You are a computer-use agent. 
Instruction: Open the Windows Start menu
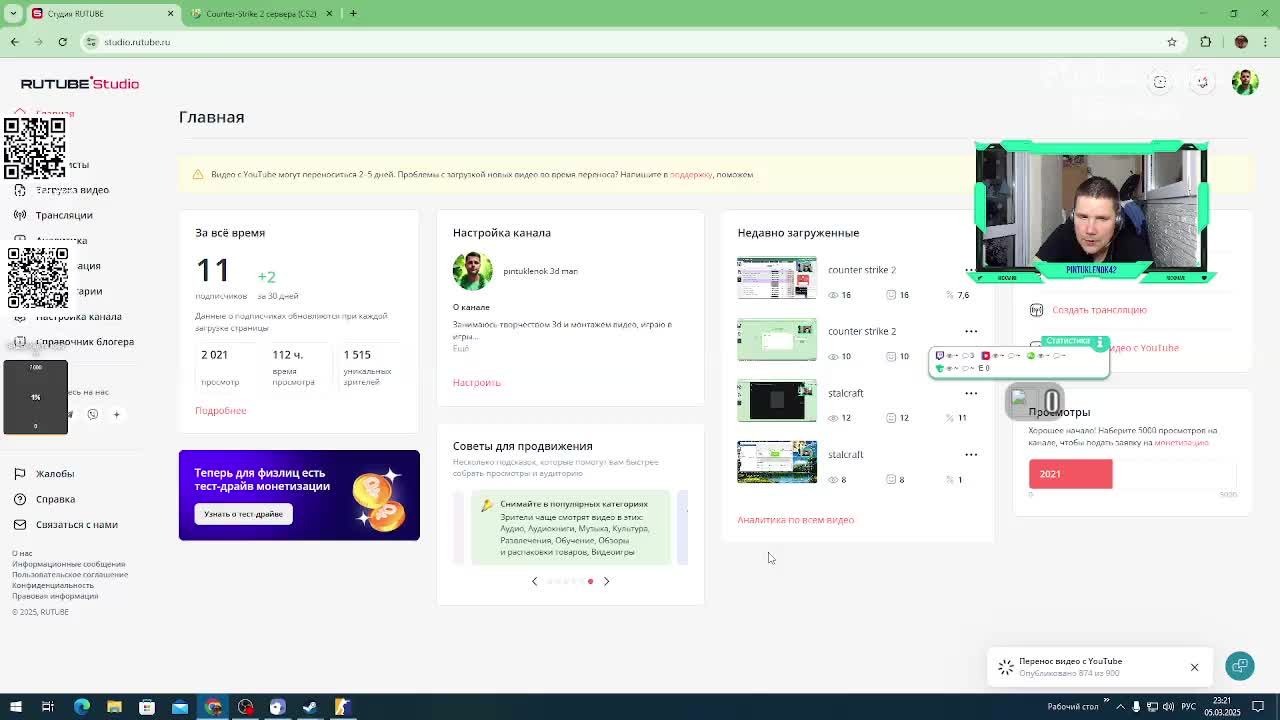(14, 707)
